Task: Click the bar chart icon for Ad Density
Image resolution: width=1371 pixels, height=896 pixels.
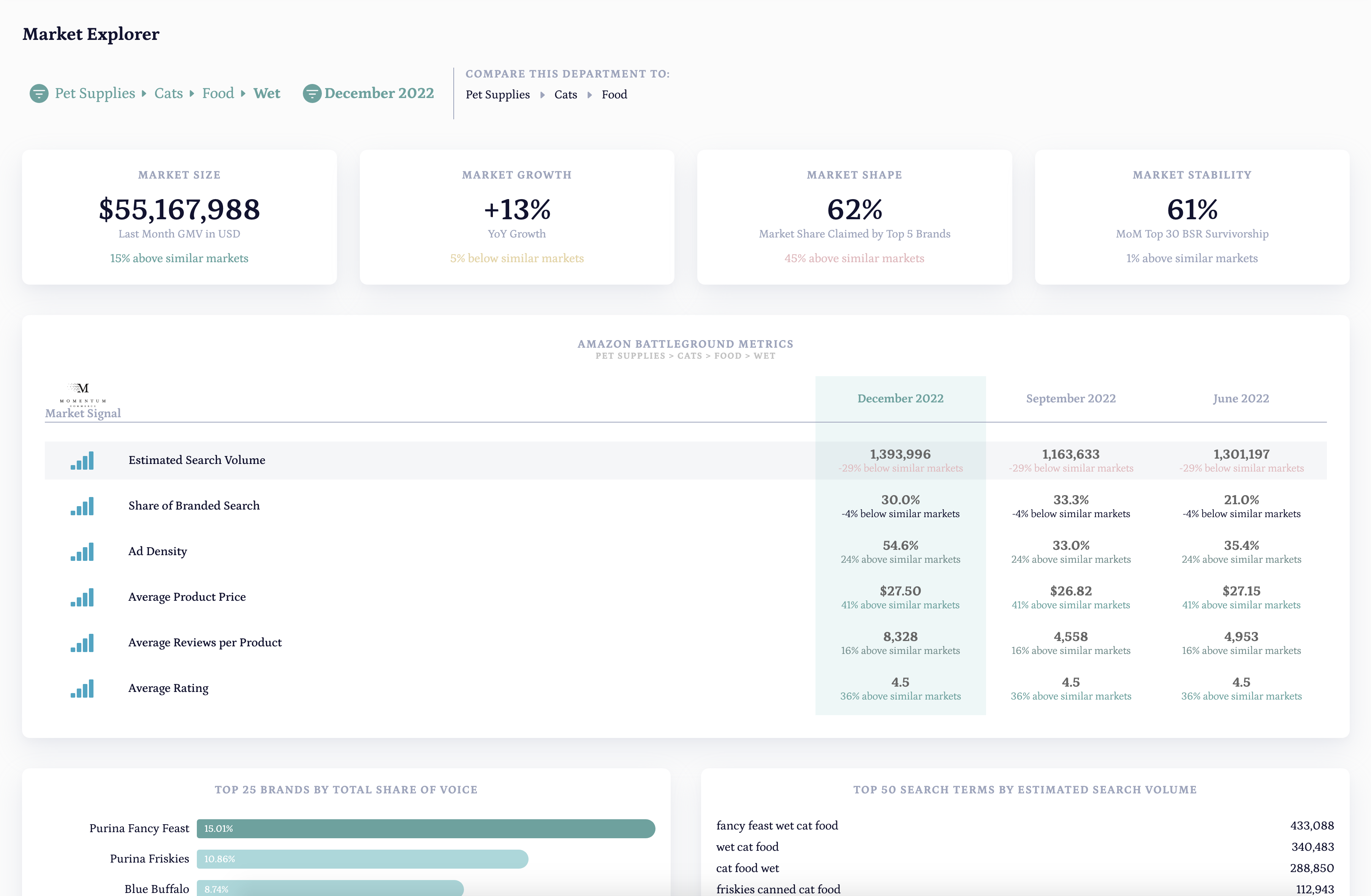Action: (x=82, y=551)
